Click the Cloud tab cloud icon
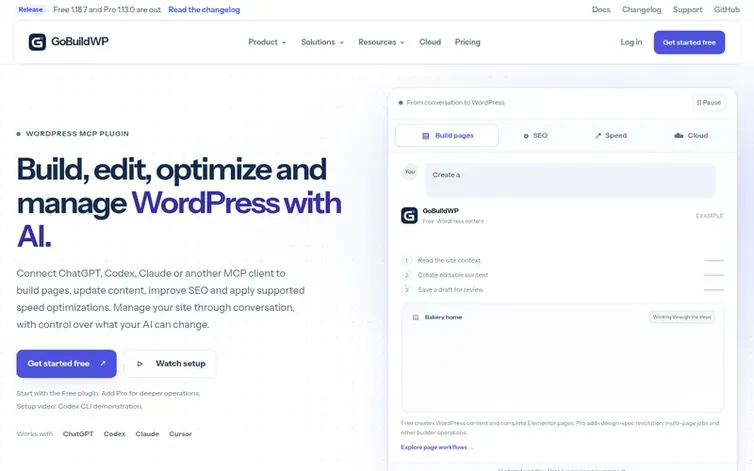 679,136
